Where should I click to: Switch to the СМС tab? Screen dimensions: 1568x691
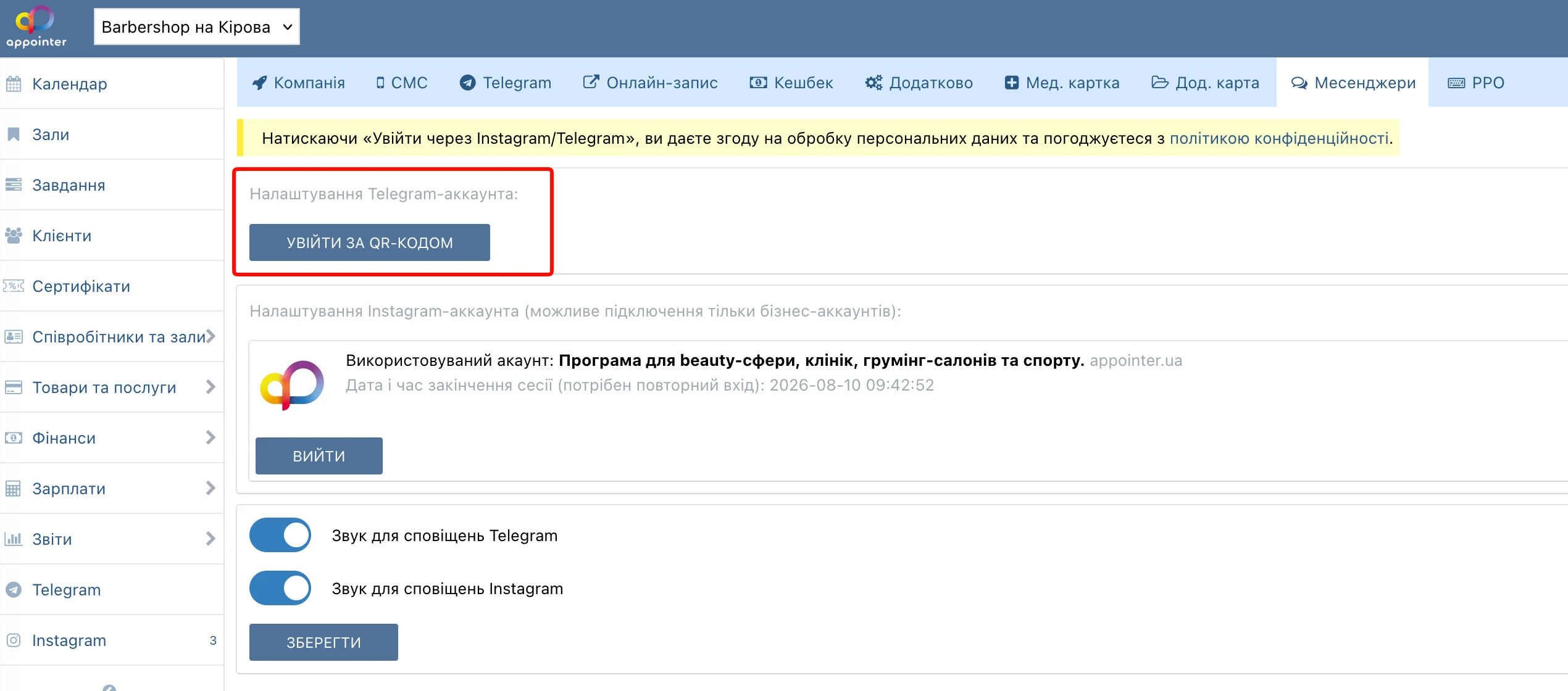point(402,83)
